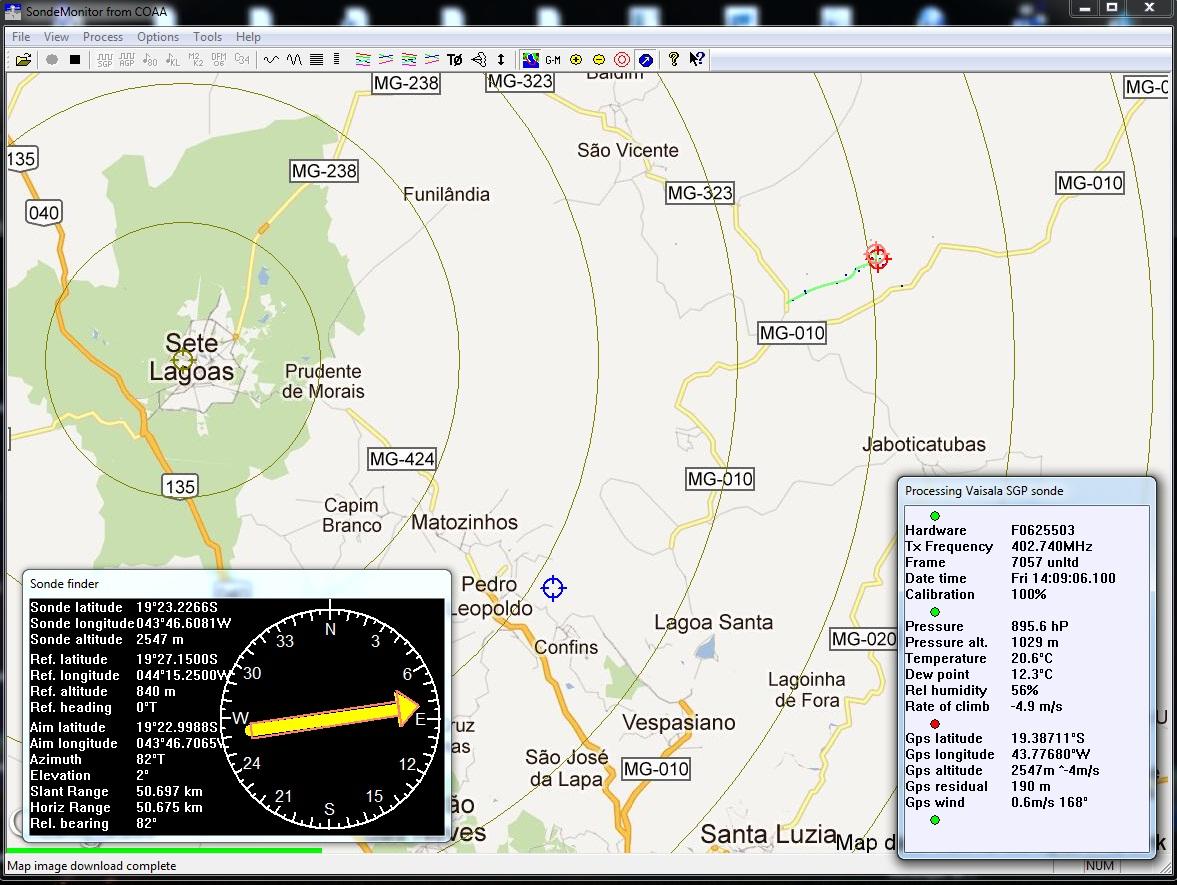Click the blue reference crosshair near Pedro Leopoldo
Screen dimensions: 1177x885
(x=553, y=588)
